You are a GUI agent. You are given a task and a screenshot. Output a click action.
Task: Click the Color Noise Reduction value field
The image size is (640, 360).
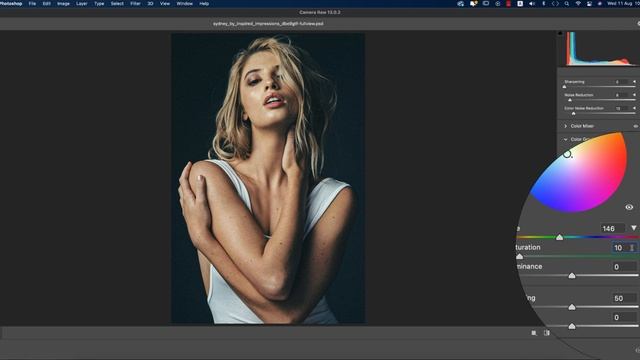[x=622, y=109]
